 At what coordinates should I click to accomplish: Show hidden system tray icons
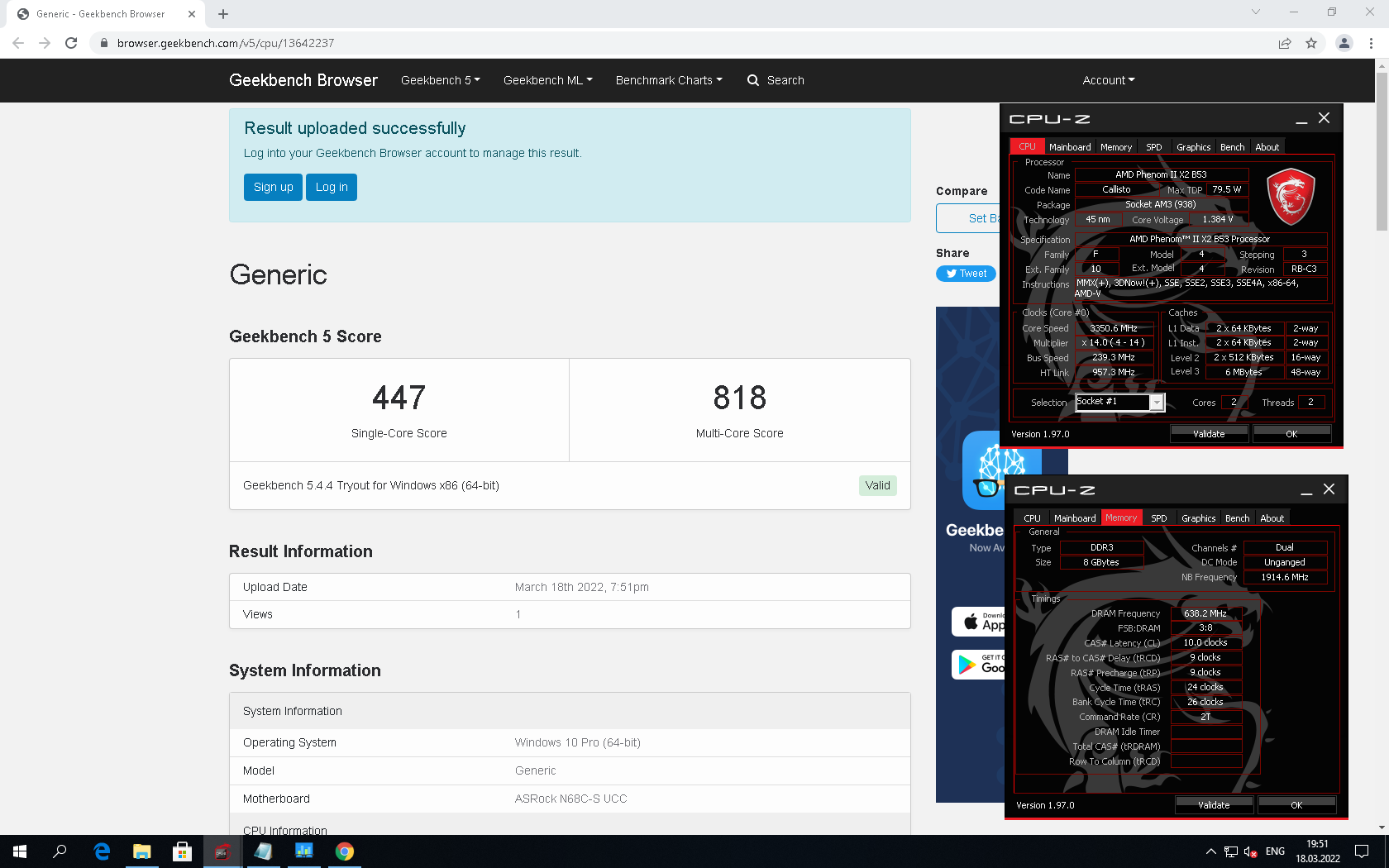[x=1211, y=851]
